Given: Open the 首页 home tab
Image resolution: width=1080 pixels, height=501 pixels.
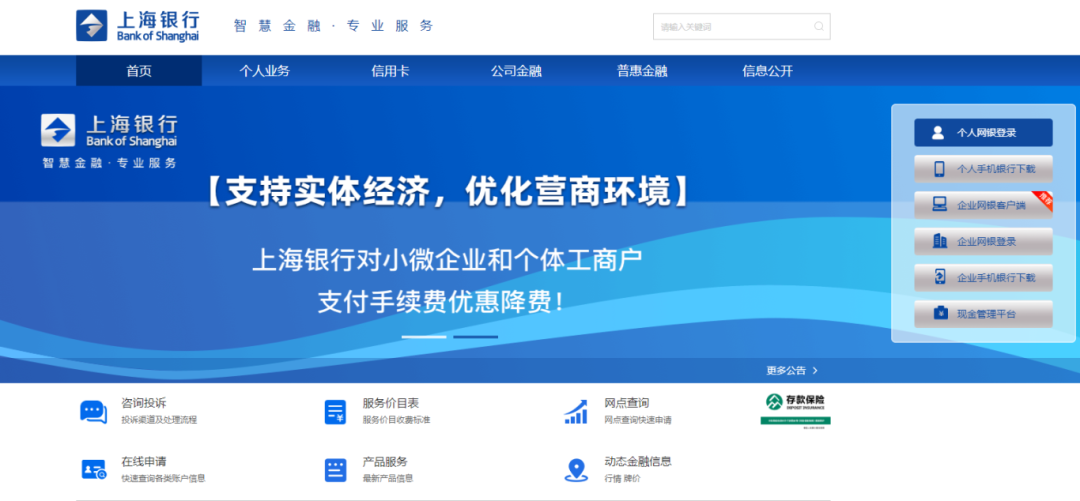Looking at the screenshot, I should pyautogui.click(x=139, y=71).
